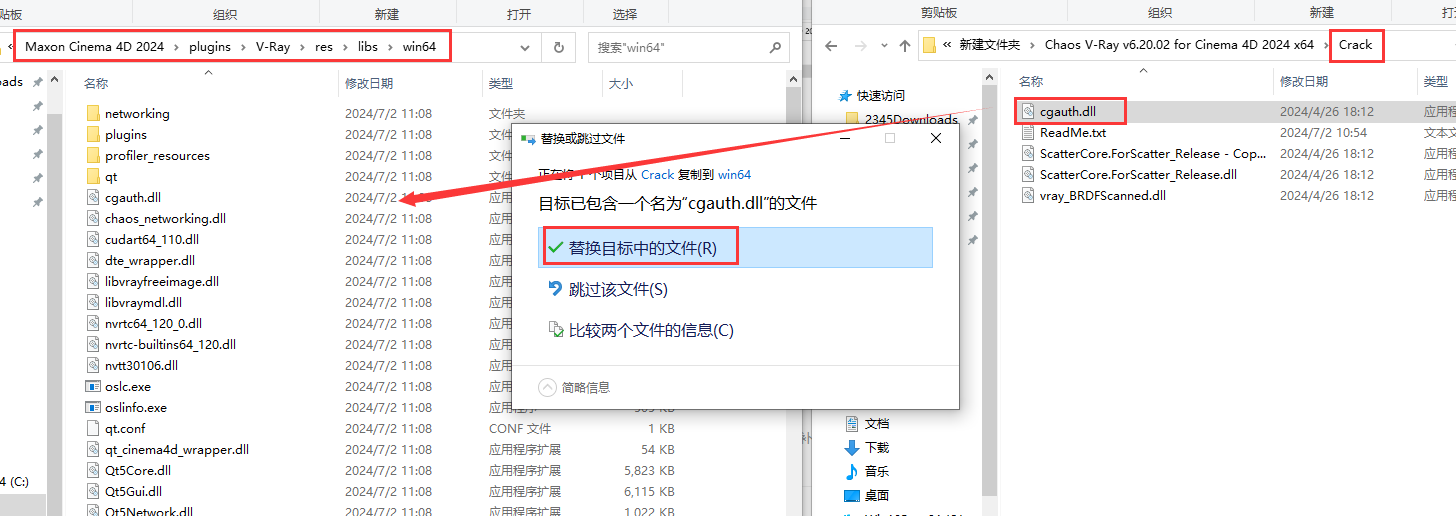This screenshot has height=516, width=1456.
Task: Select the 新建文件夹 breadcrumb
Action: (x=989, y=45)
